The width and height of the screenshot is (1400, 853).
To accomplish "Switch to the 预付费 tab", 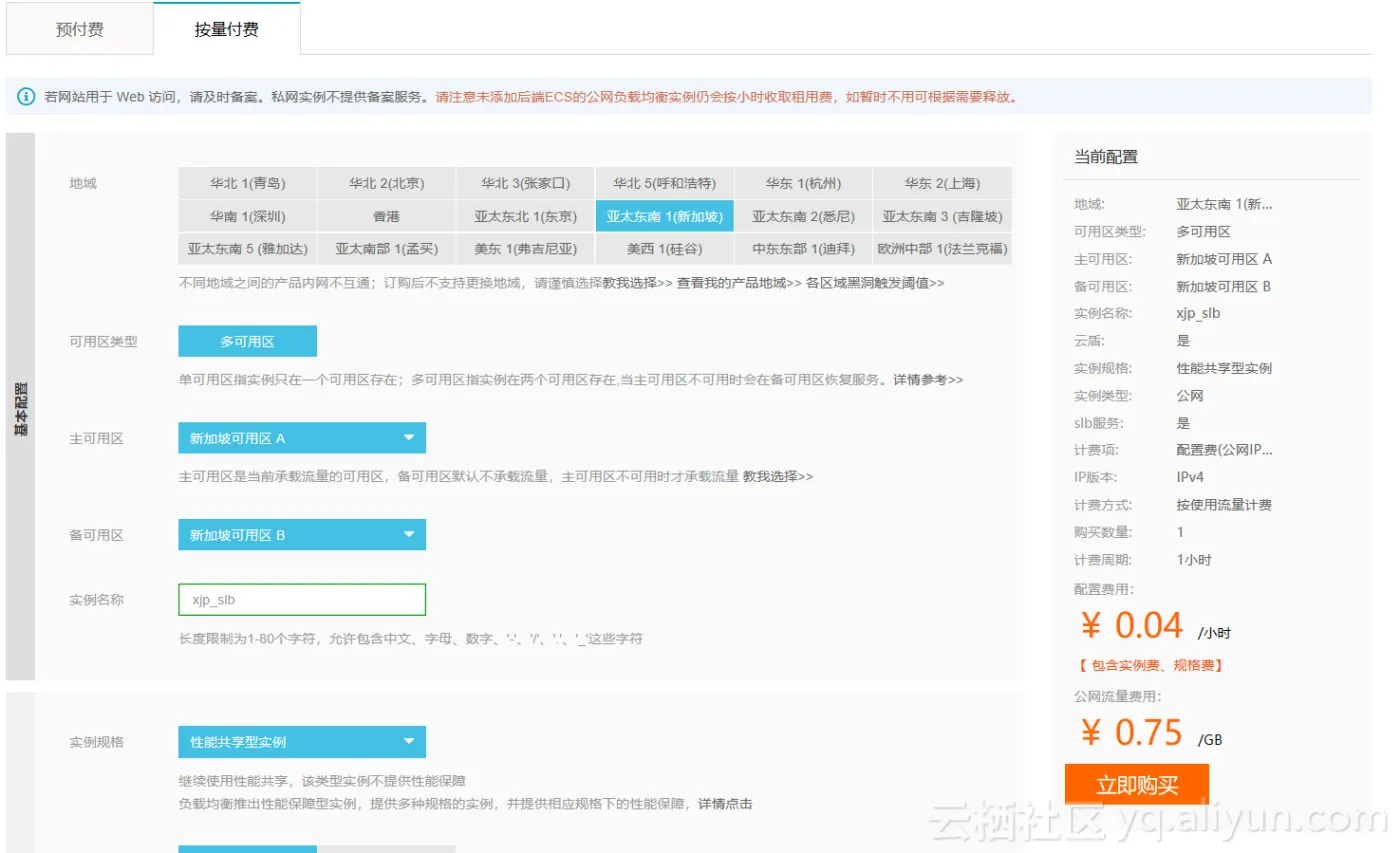I will click(79, 29).
